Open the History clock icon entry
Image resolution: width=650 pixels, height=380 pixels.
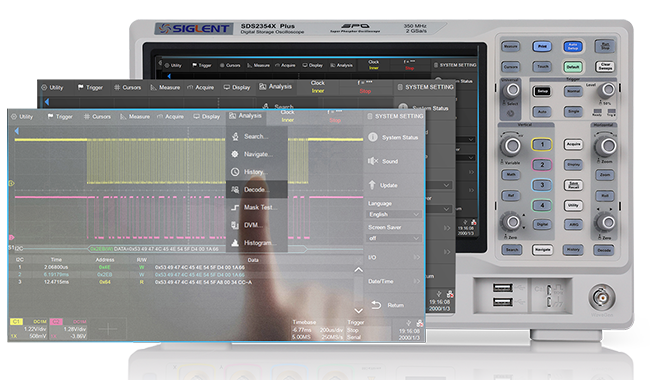(x=235, y=172)
